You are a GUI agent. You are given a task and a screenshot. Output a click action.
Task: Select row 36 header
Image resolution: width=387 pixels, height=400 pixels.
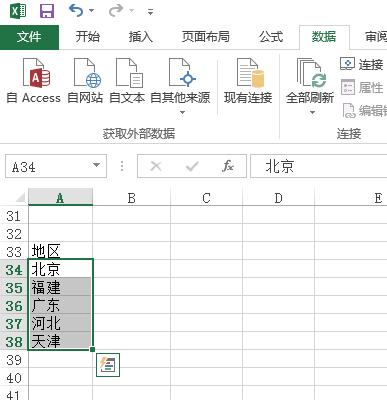[x=14, y=306]
